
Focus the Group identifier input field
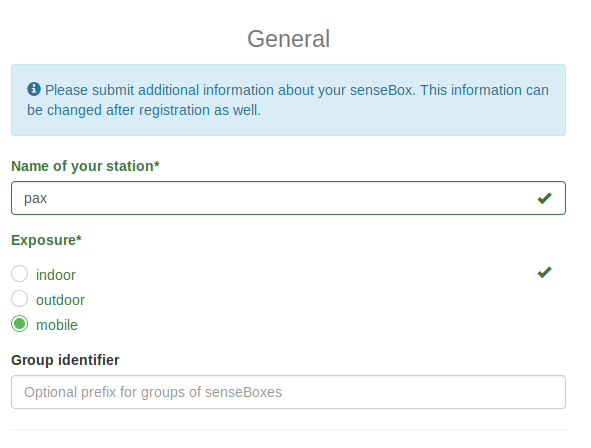(288, 392)
